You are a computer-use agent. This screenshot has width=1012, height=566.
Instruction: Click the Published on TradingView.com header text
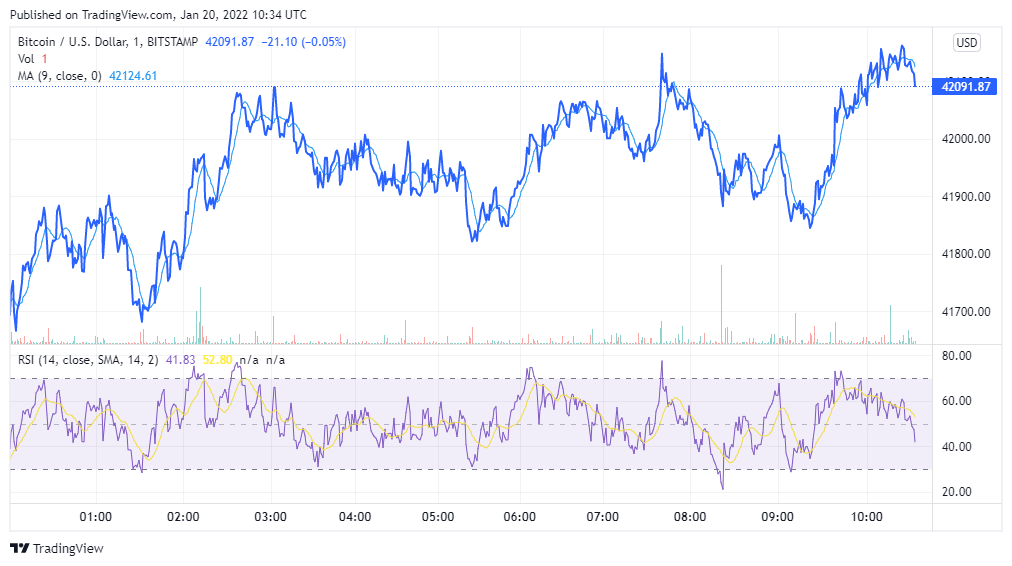click(x=158, y=14)
